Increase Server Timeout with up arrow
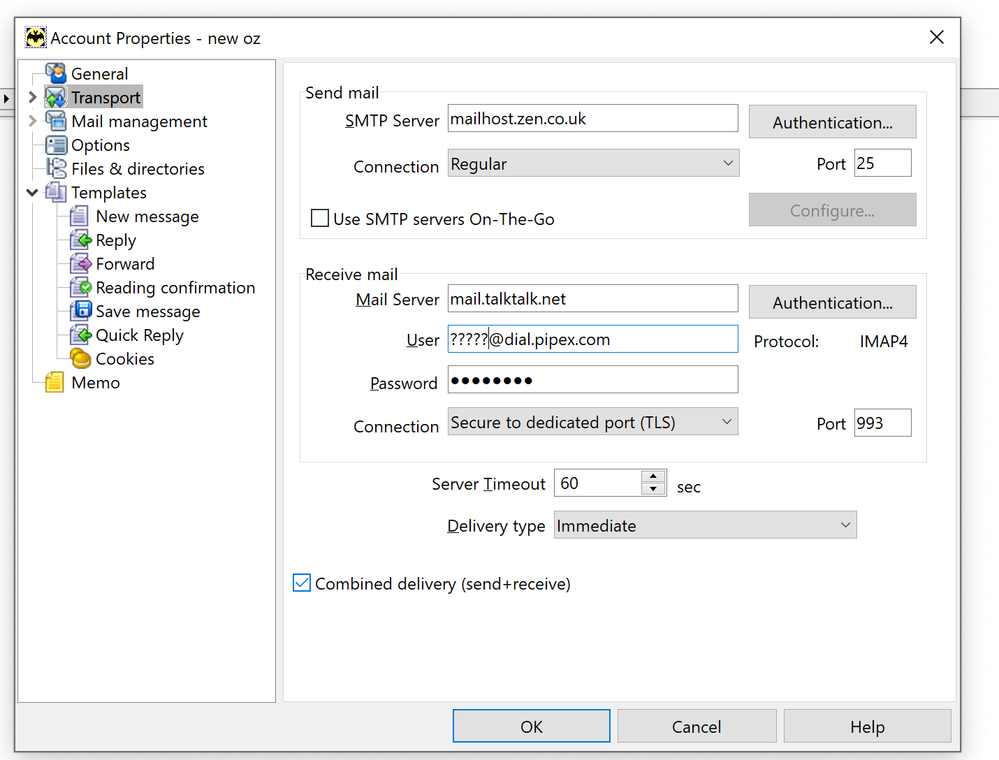 click(653, 477)
